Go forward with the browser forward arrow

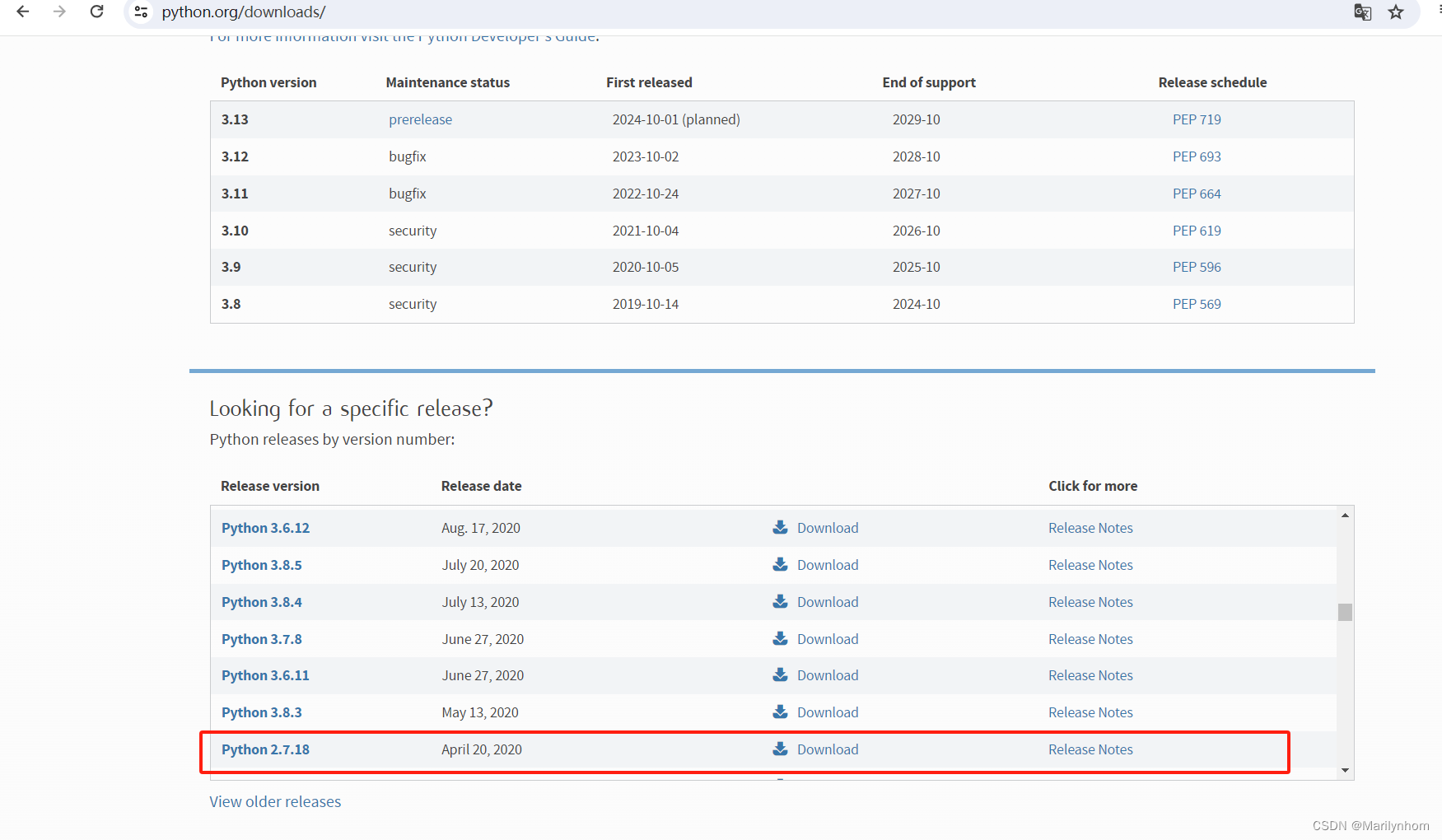coord(59,12)
